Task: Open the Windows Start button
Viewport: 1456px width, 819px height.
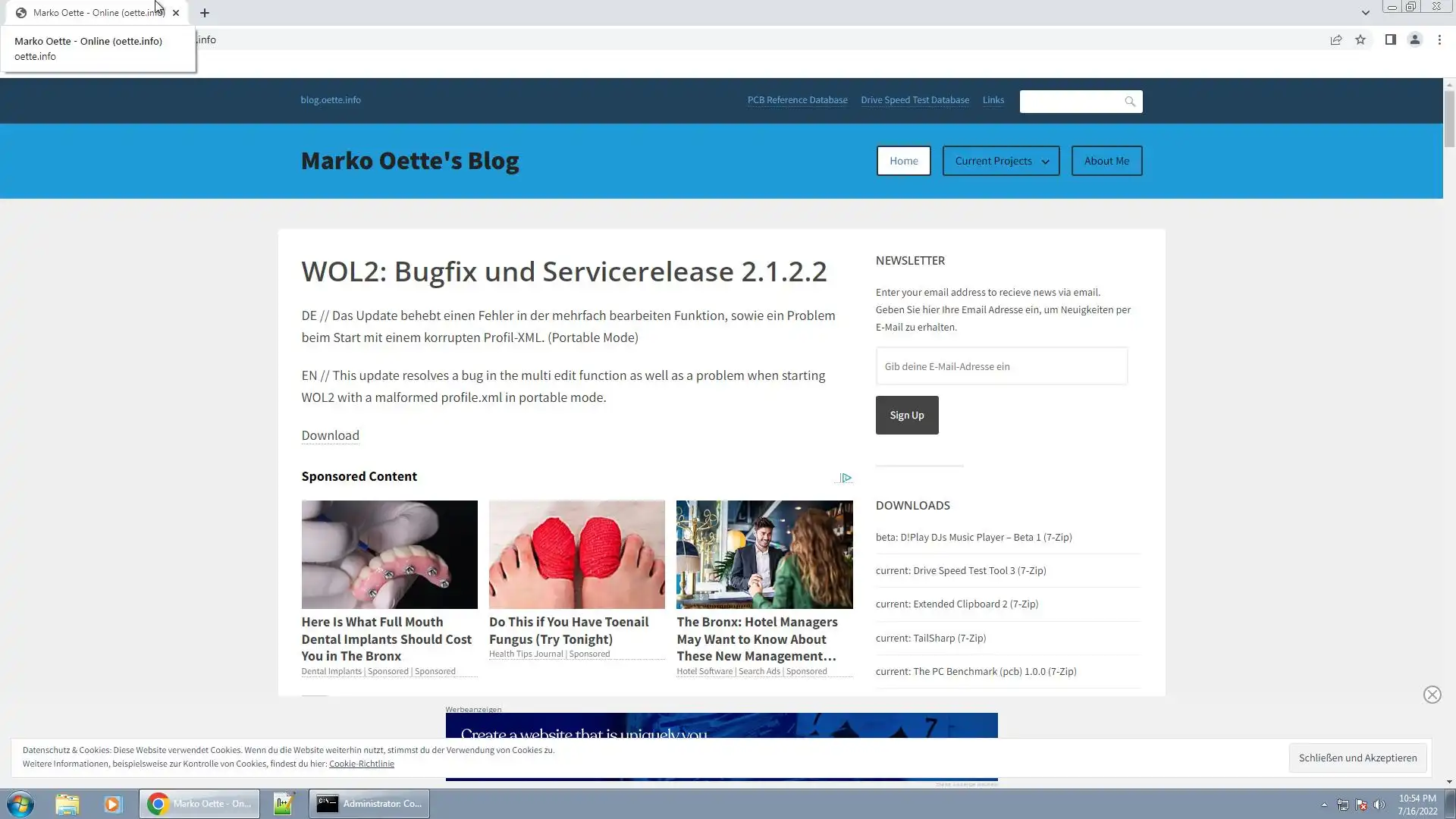Action: point(20,804)
